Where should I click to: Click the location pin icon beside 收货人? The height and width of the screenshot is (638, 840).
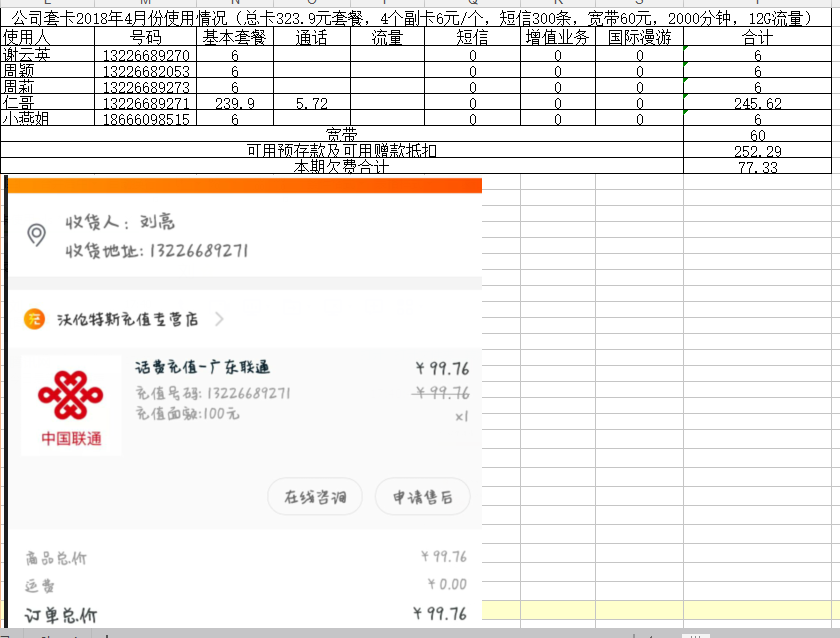[36, 235]
